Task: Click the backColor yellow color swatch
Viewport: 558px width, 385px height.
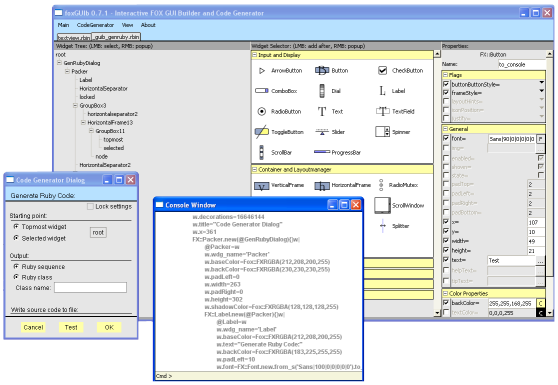Action: (x=541, y=303)
